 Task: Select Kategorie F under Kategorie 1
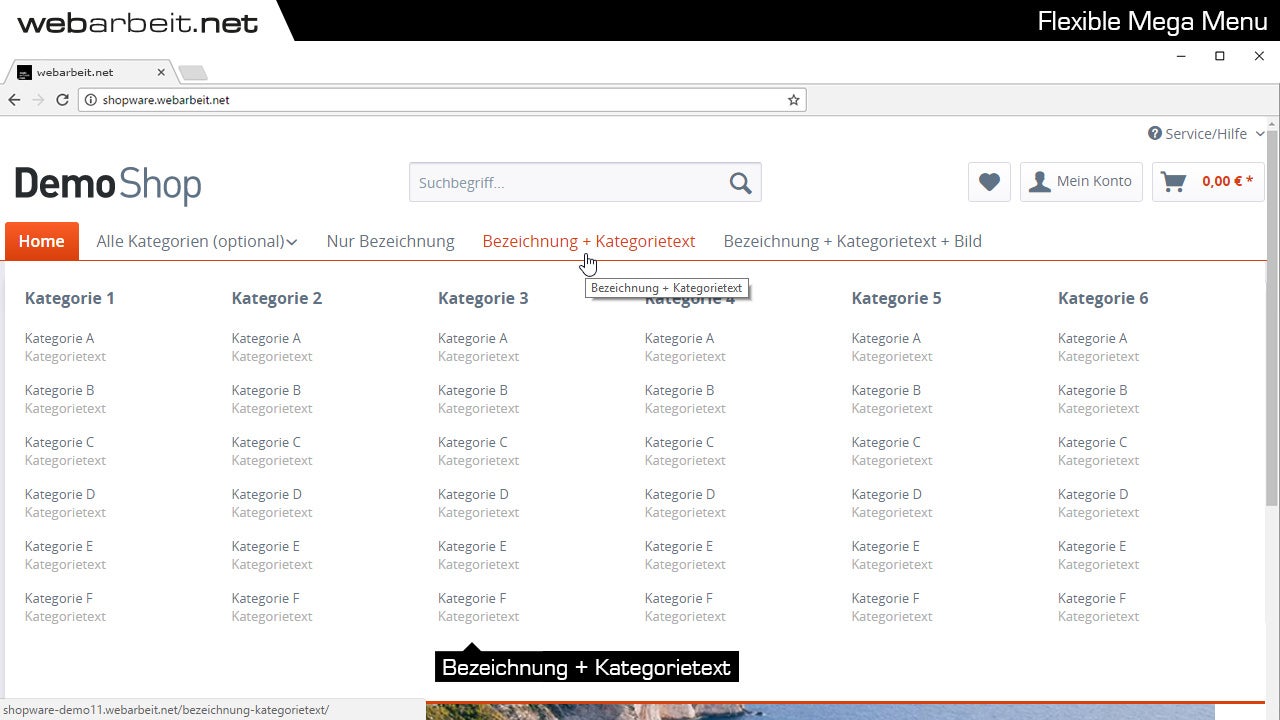click(59, 598)
